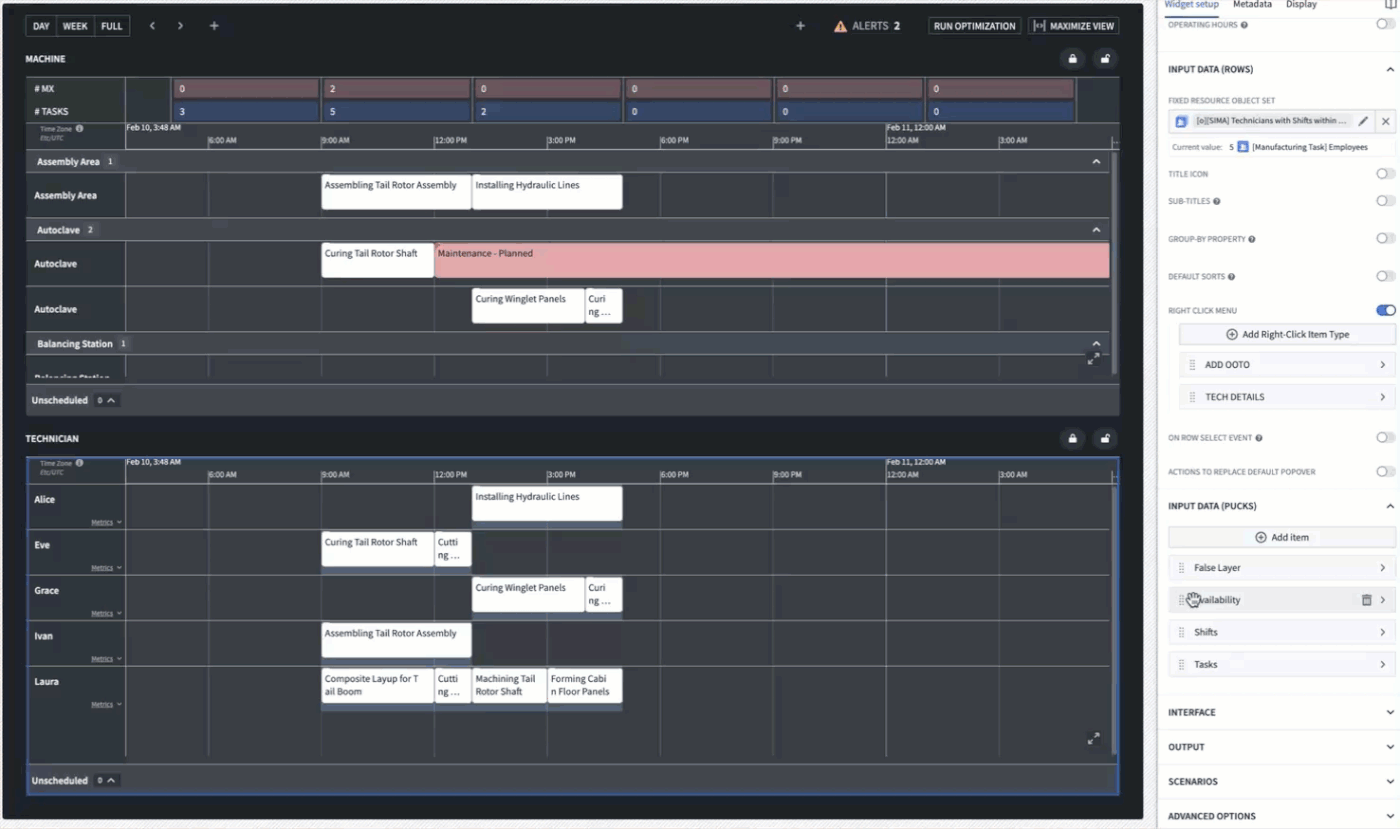
Task: Expand the Interface section
Action: tap(1389, 712)
